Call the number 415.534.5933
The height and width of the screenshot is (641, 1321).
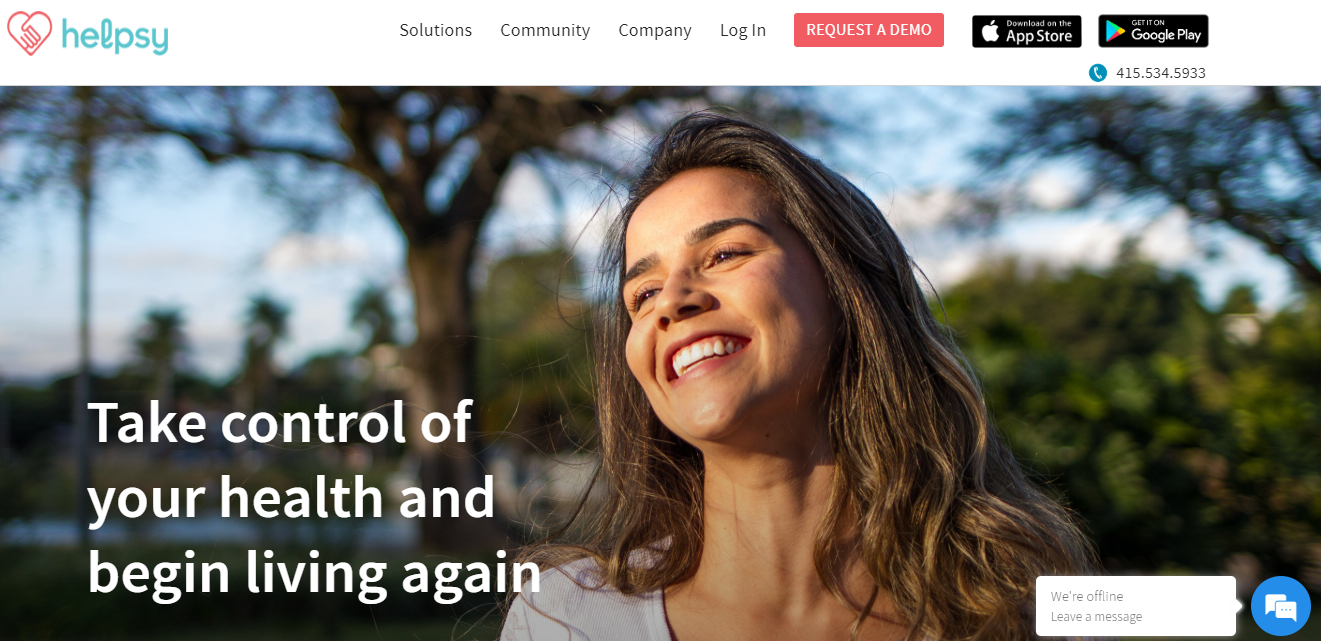(1161, 73)
